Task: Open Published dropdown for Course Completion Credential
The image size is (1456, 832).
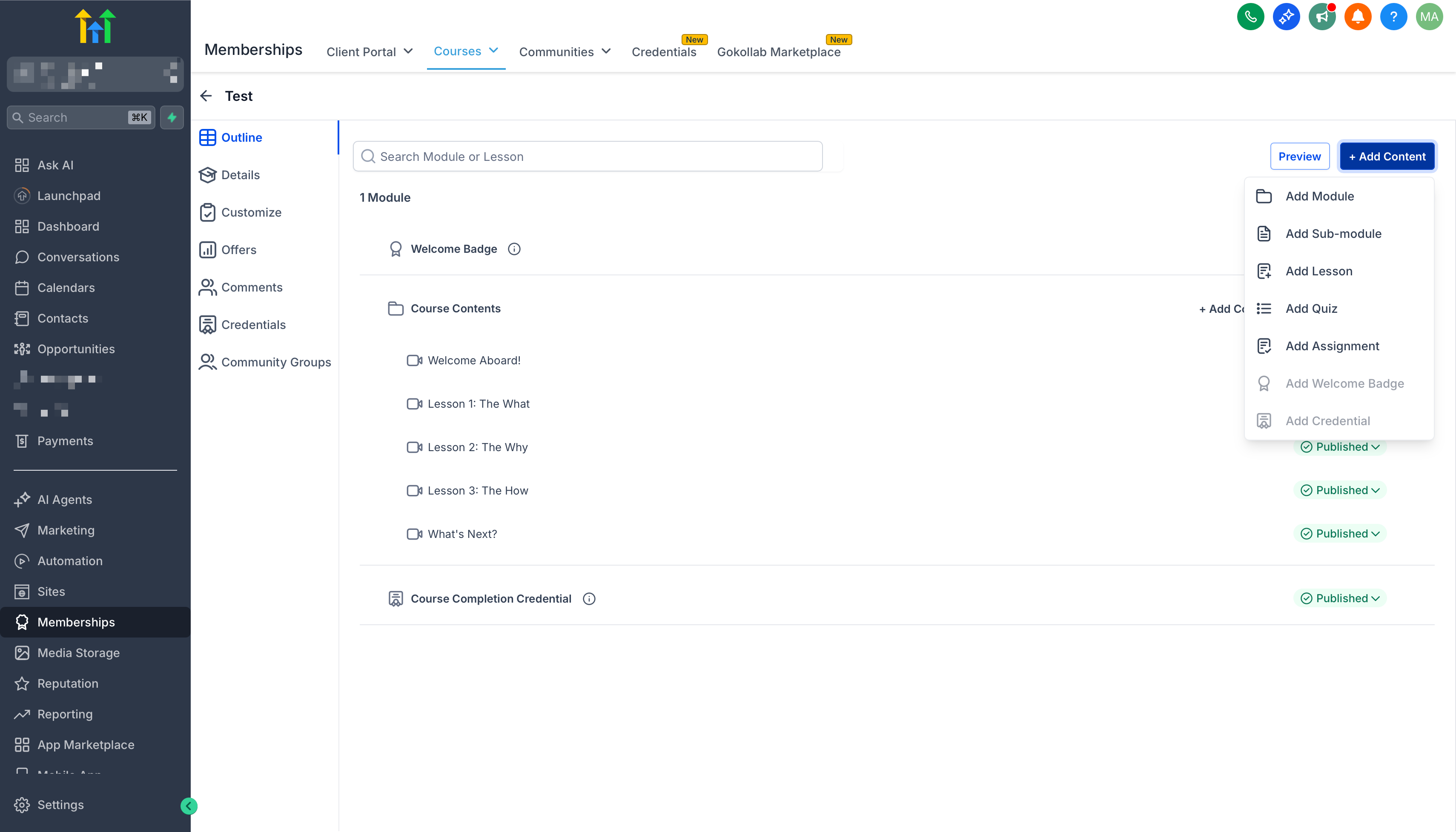Action: click(1340, 598)
